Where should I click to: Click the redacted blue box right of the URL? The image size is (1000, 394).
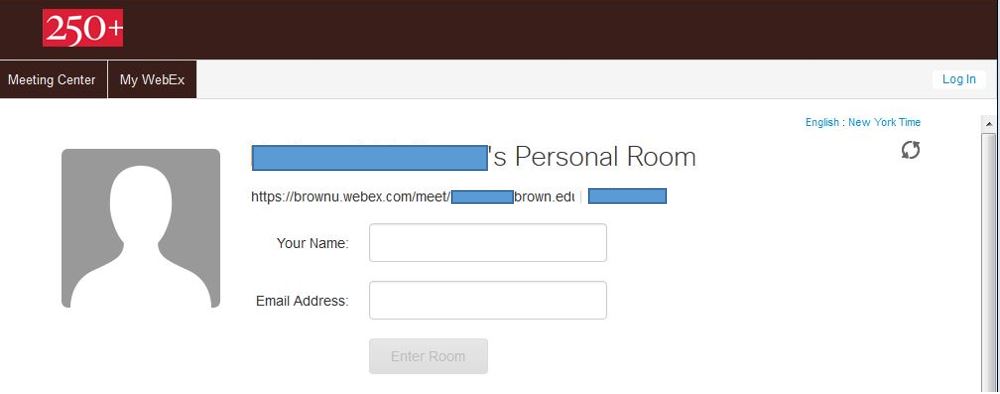coord(628,196)
